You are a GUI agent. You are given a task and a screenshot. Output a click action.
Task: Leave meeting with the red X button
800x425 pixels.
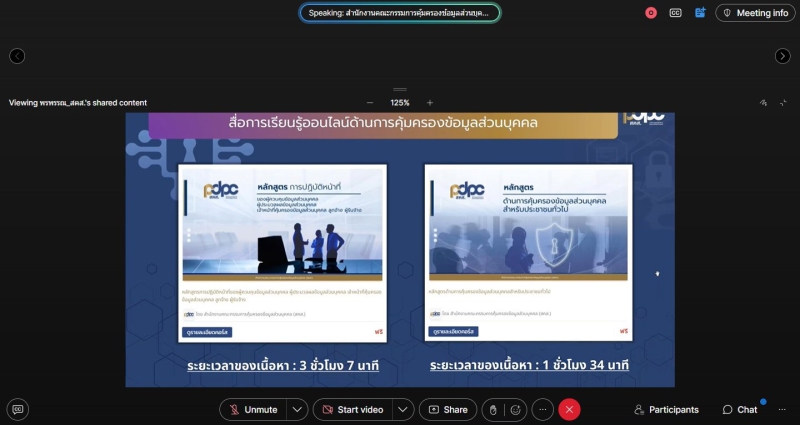click(x=569, y=409)
